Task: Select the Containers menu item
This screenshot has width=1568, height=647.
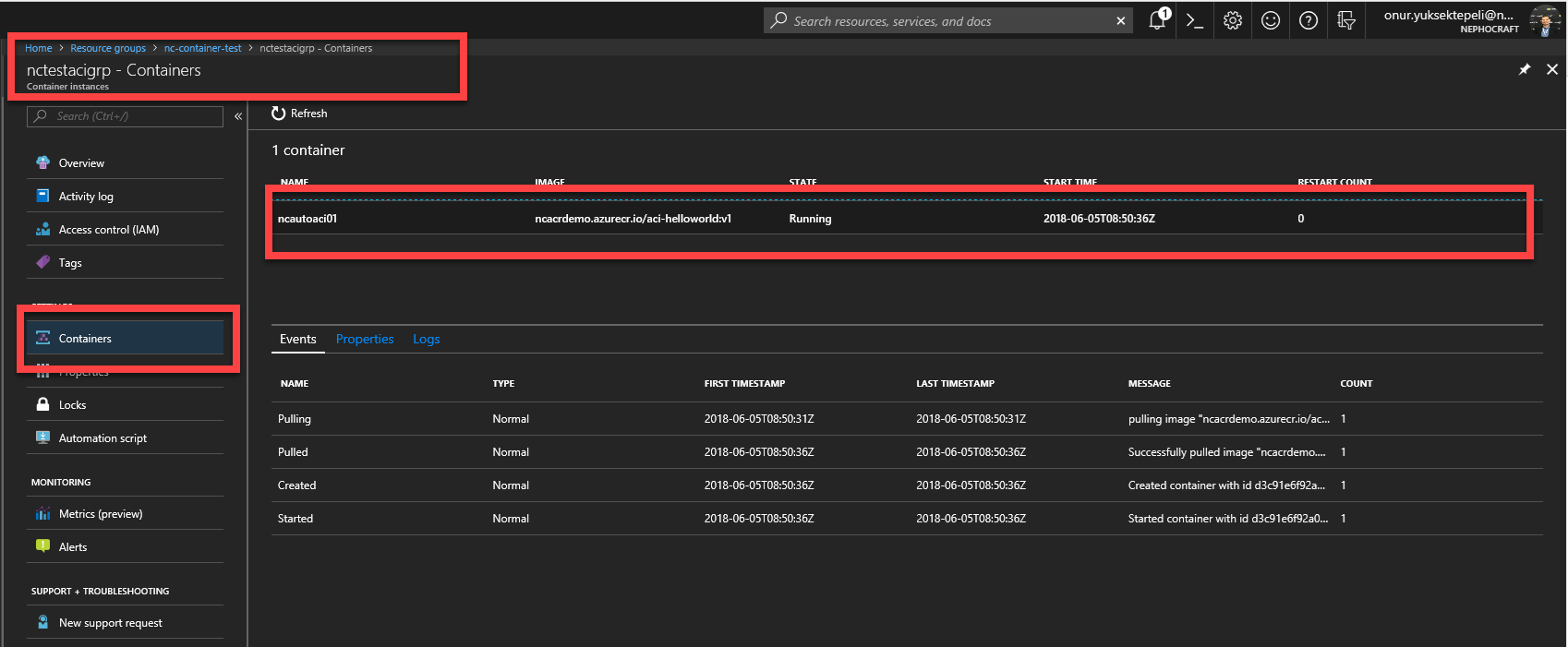Action: click(x=126, y=338)
